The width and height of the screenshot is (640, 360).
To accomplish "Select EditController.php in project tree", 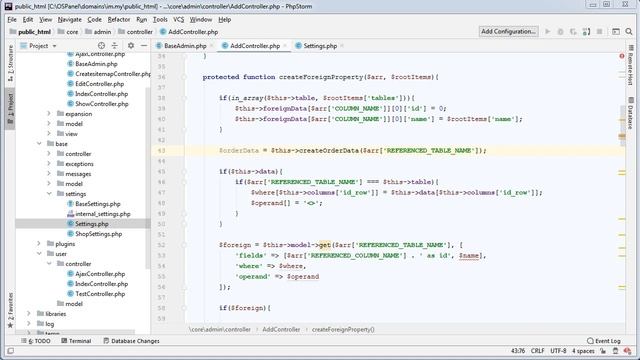I will click(x=96, y=84).
